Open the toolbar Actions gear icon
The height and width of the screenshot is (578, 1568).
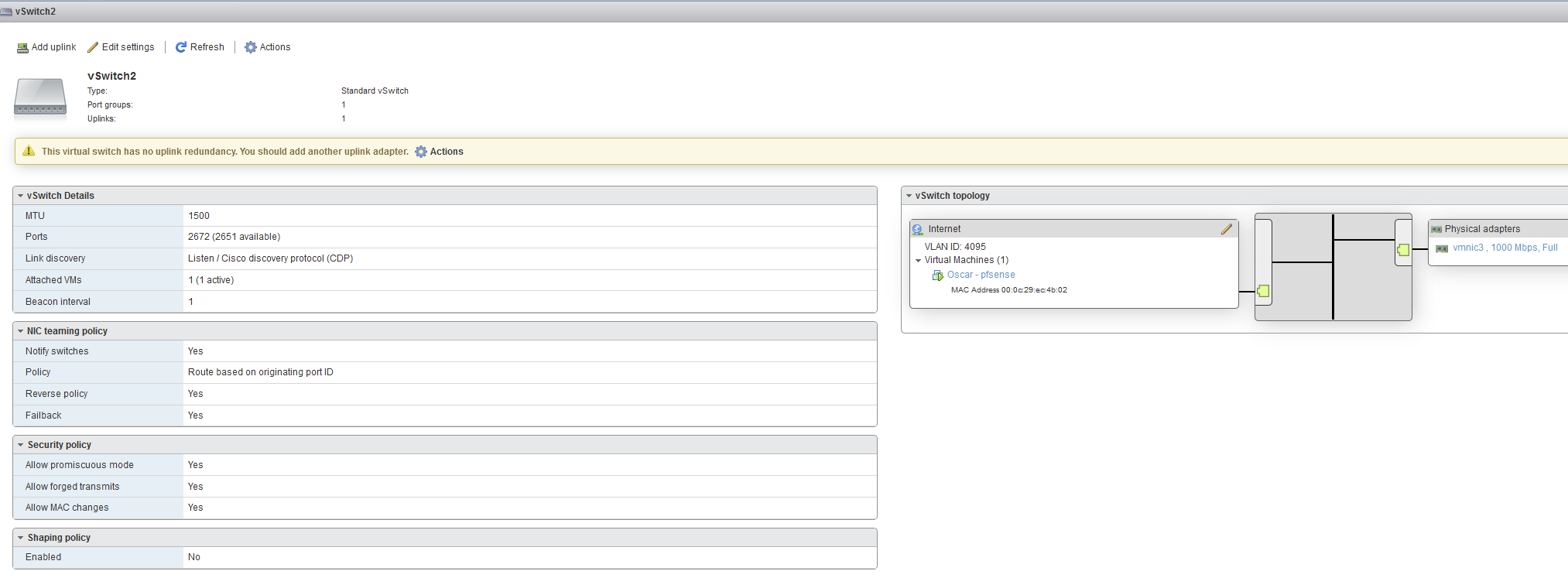(251, 47)
